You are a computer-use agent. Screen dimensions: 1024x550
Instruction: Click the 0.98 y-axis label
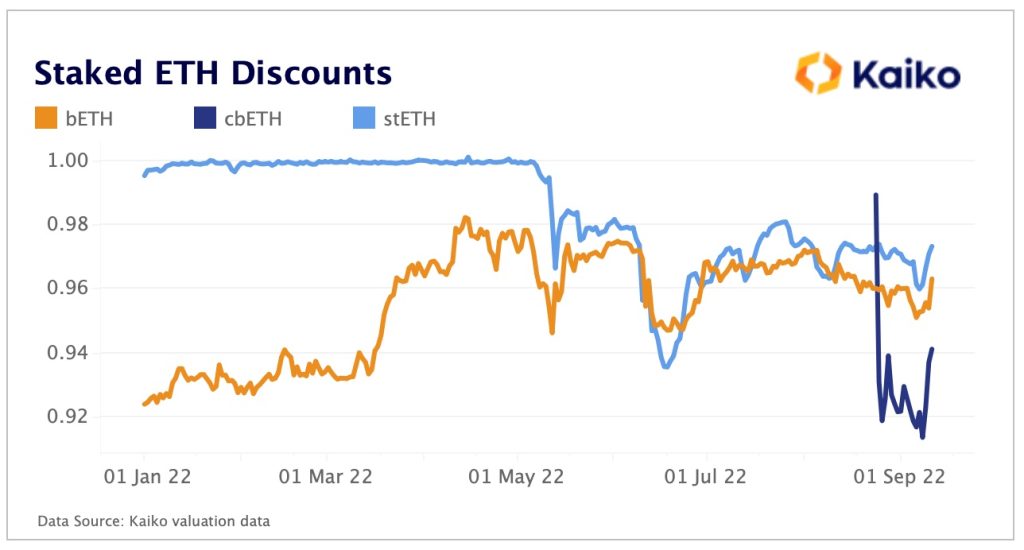68,225
